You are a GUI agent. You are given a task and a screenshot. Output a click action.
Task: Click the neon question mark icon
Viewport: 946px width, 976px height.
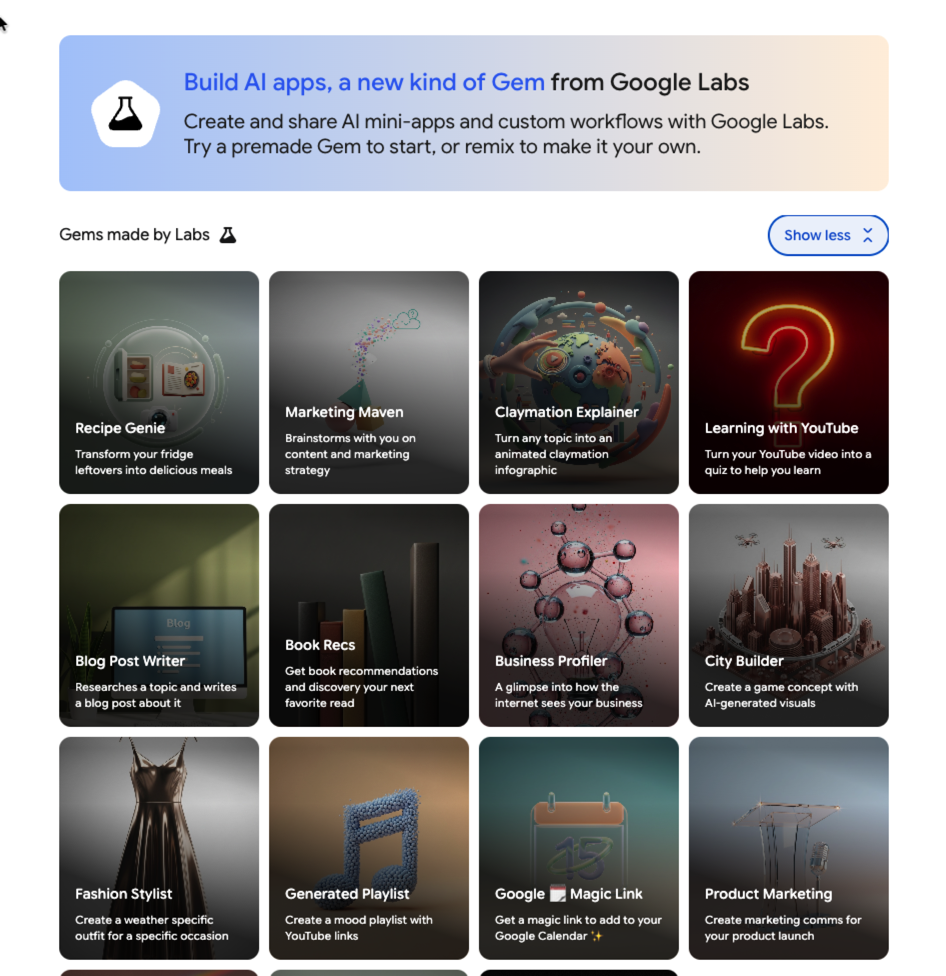[788, 340]
